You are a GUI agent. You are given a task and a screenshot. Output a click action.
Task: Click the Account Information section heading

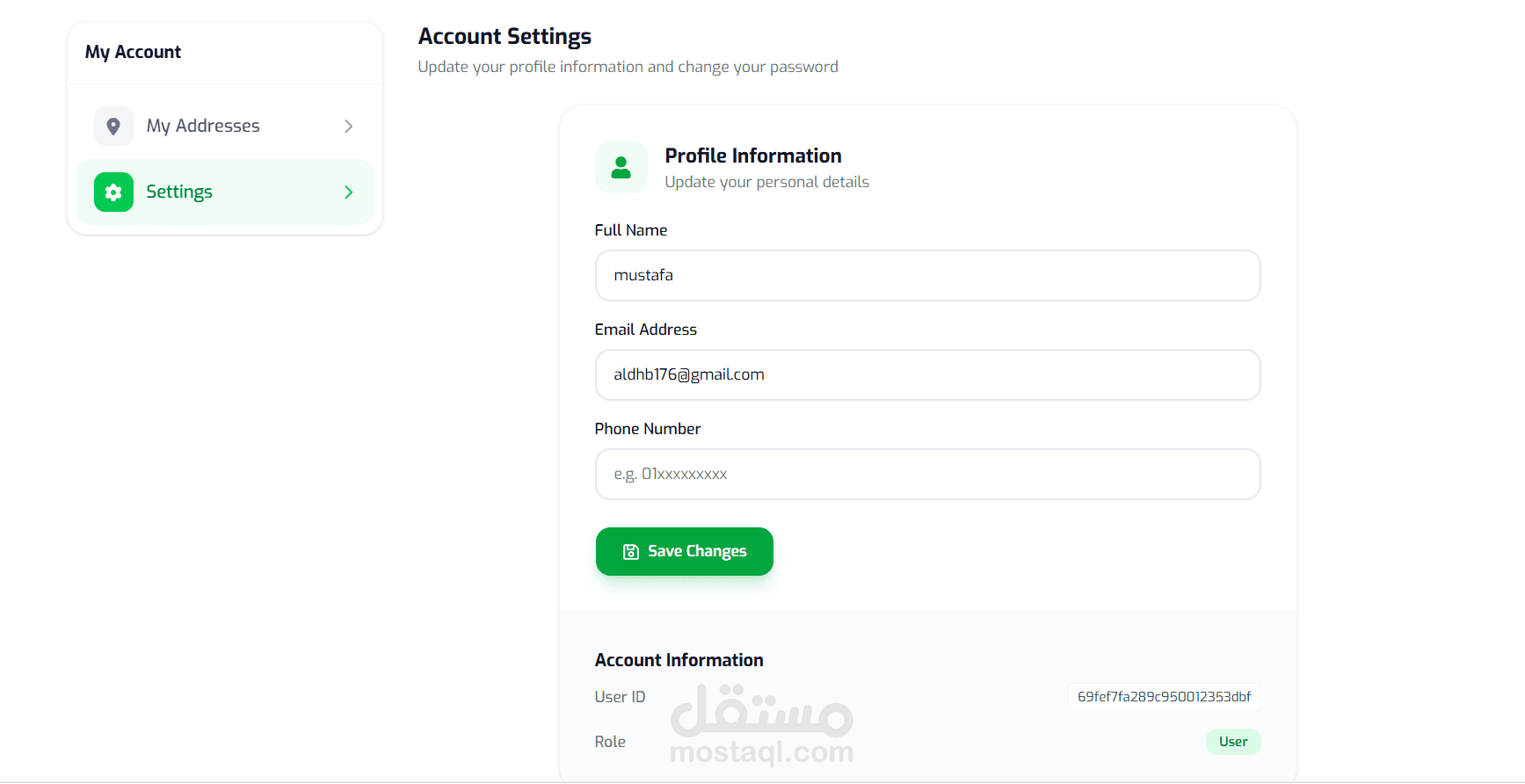(679, 660)
